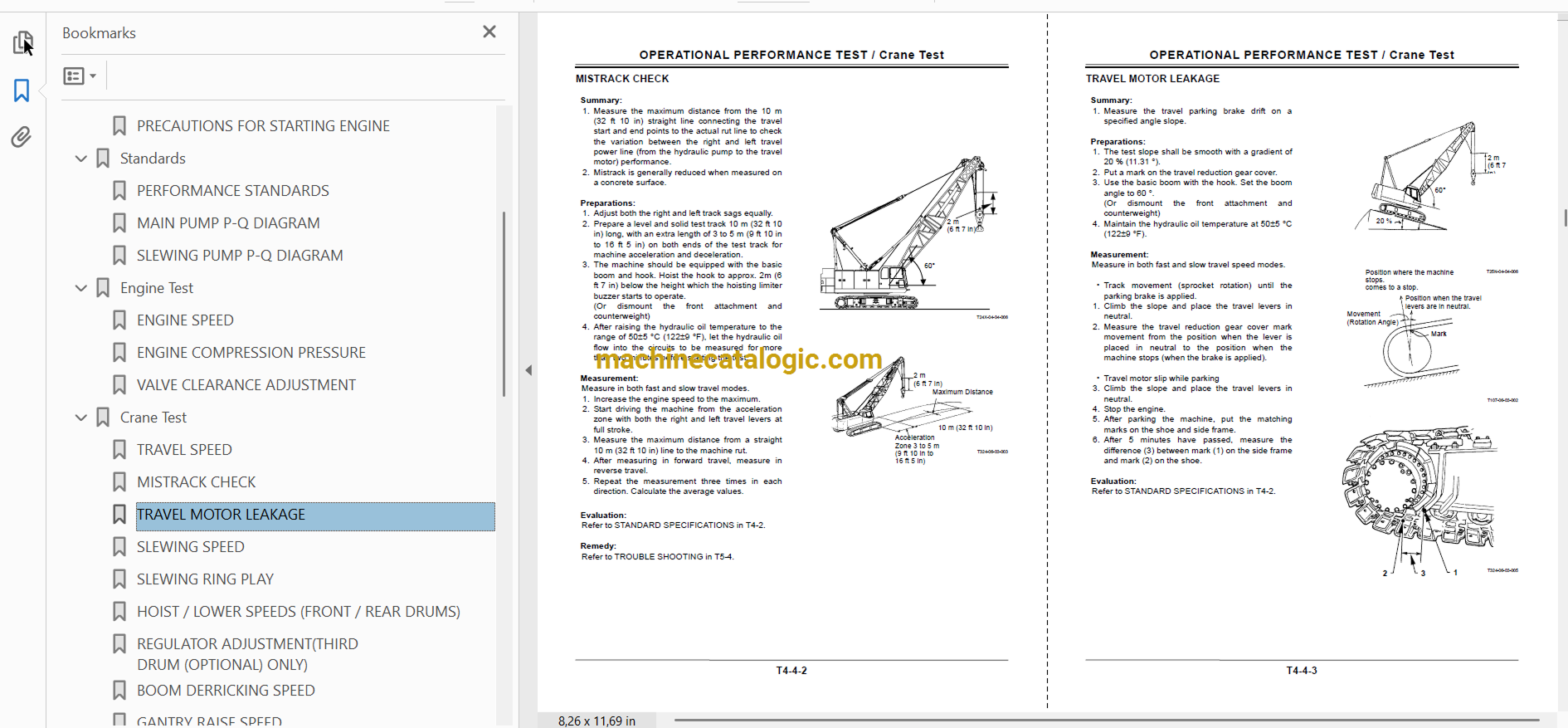Open the TRAVEL SPEED bookmark

[184, 450]
